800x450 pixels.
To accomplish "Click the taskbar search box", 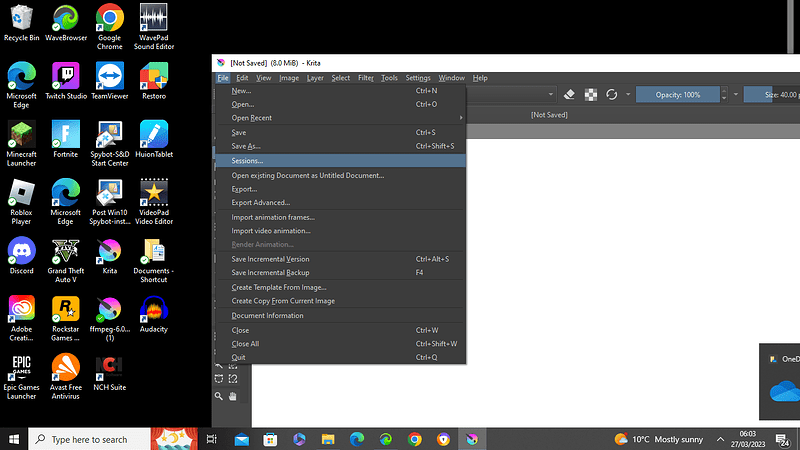I will pyautogui.click(x=89, y=439).
